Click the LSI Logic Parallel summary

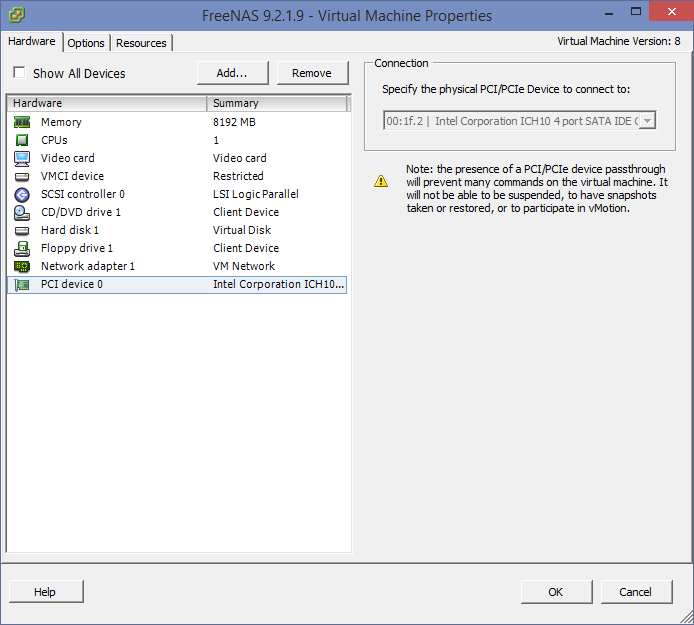[256, 194]
